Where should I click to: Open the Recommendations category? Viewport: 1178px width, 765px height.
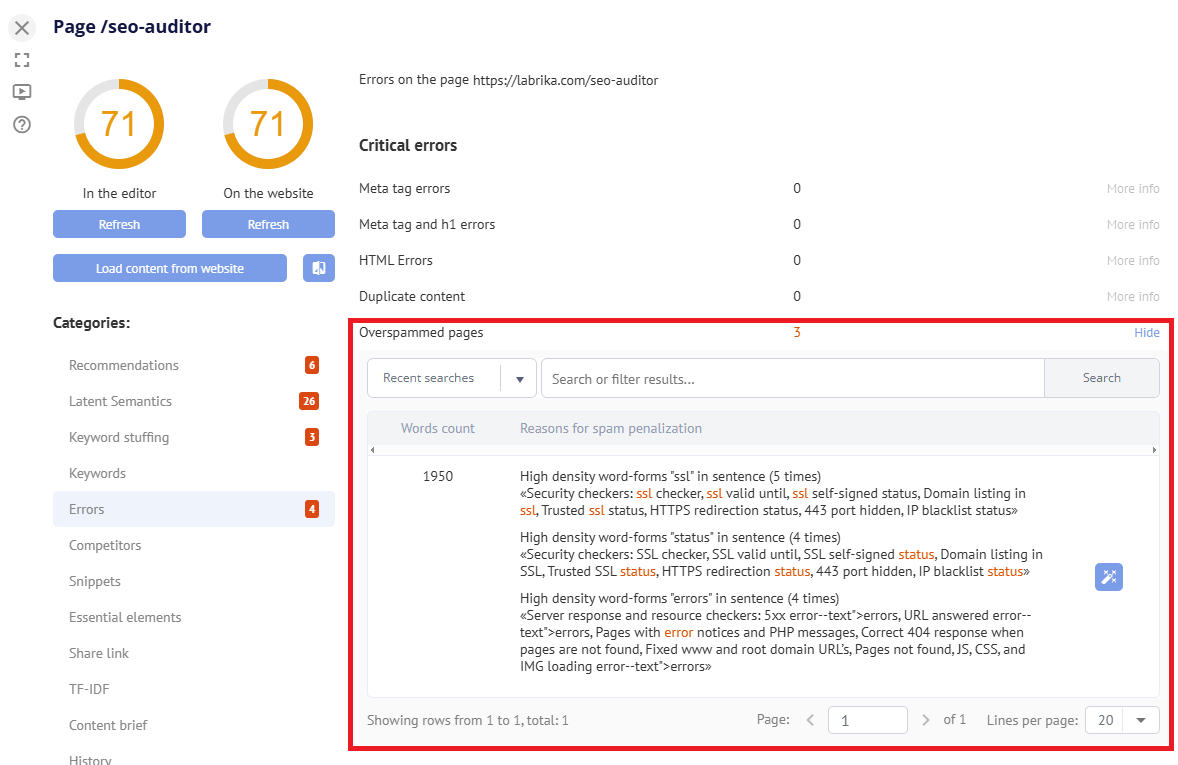pyautogui.click(x=124, y=365)
